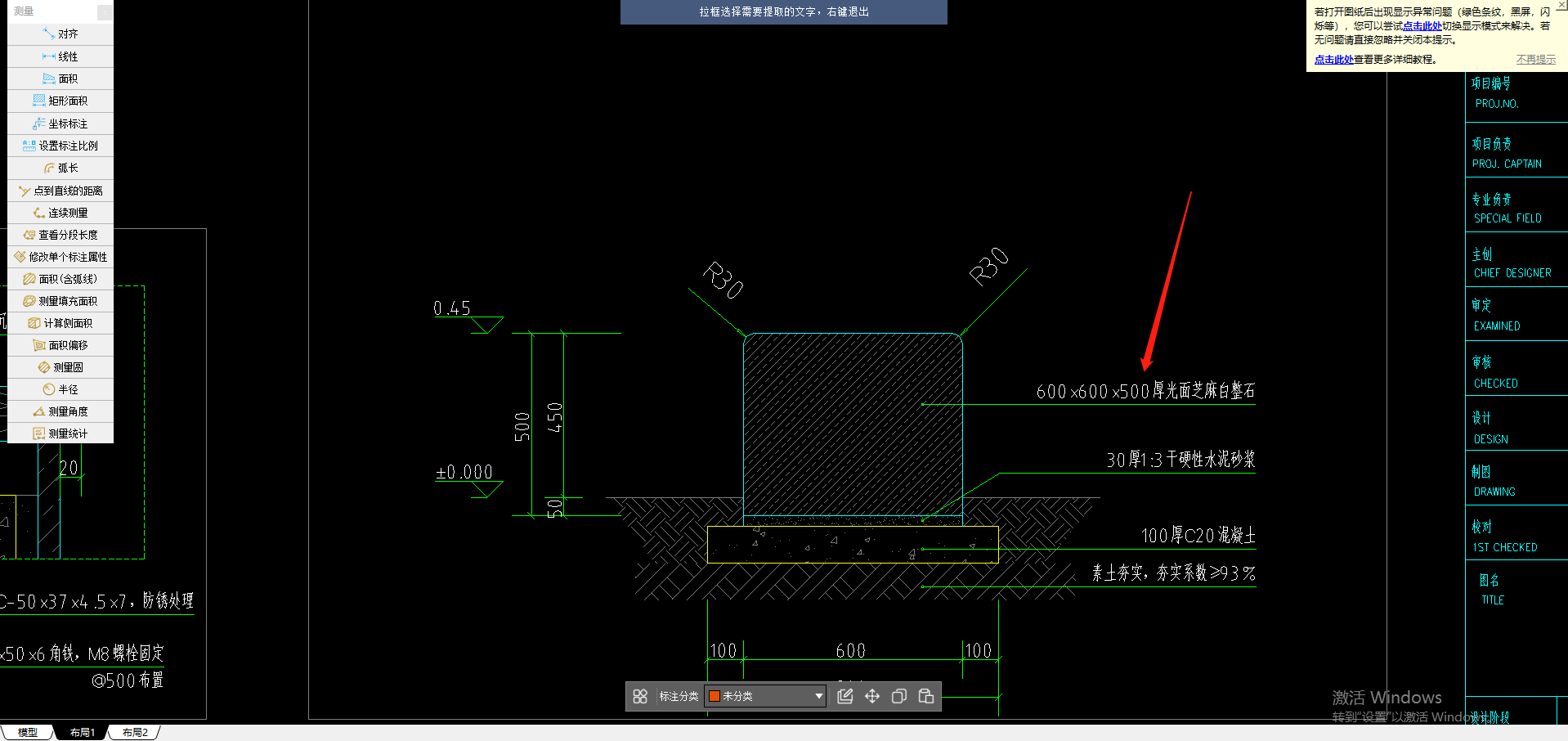Image resolution: width=1568 pixels, height=741 pixels.
Task: Choose the 矩形面积 rectangle area tool
Action: coord(60,101)
